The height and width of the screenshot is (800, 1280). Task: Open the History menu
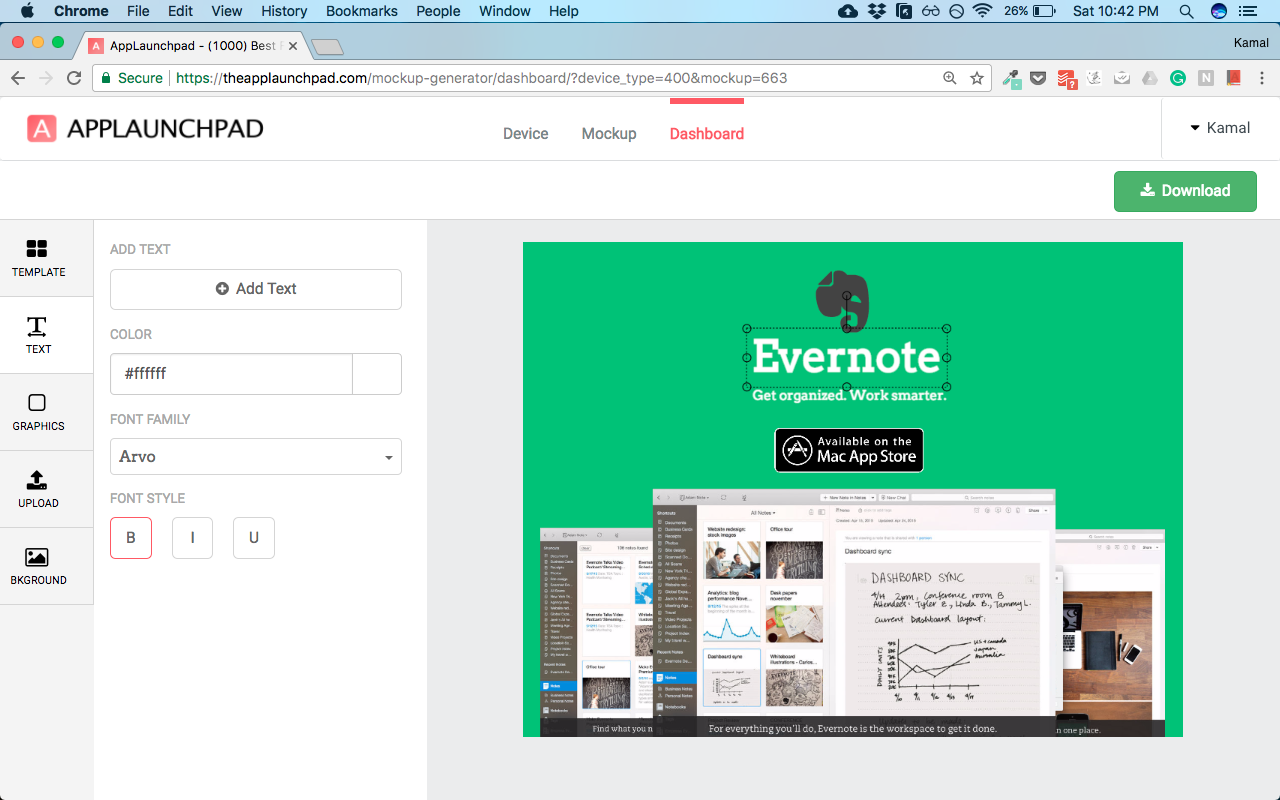pos(284,11)
